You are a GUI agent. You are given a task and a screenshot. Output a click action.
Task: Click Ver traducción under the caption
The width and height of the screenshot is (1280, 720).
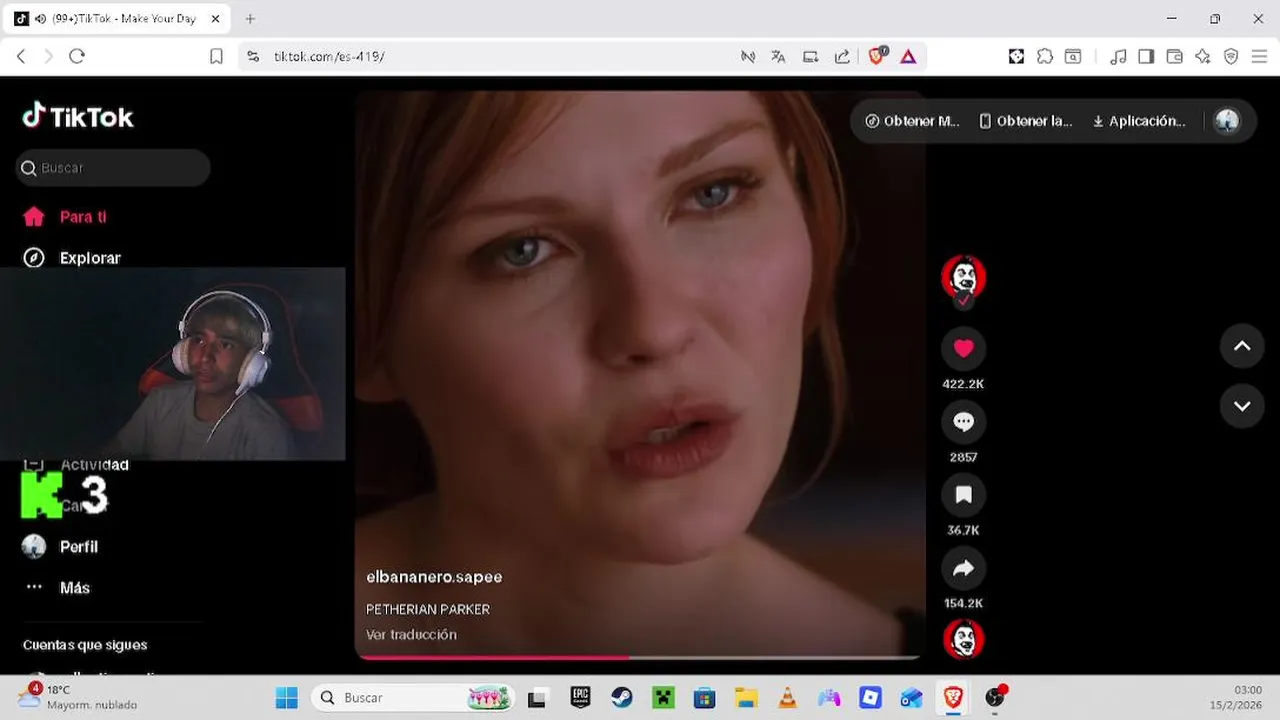pos(411,635)
